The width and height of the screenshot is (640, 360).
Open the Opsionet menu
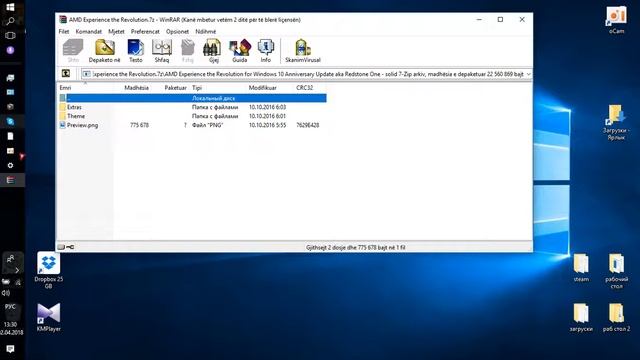[177, 31]
